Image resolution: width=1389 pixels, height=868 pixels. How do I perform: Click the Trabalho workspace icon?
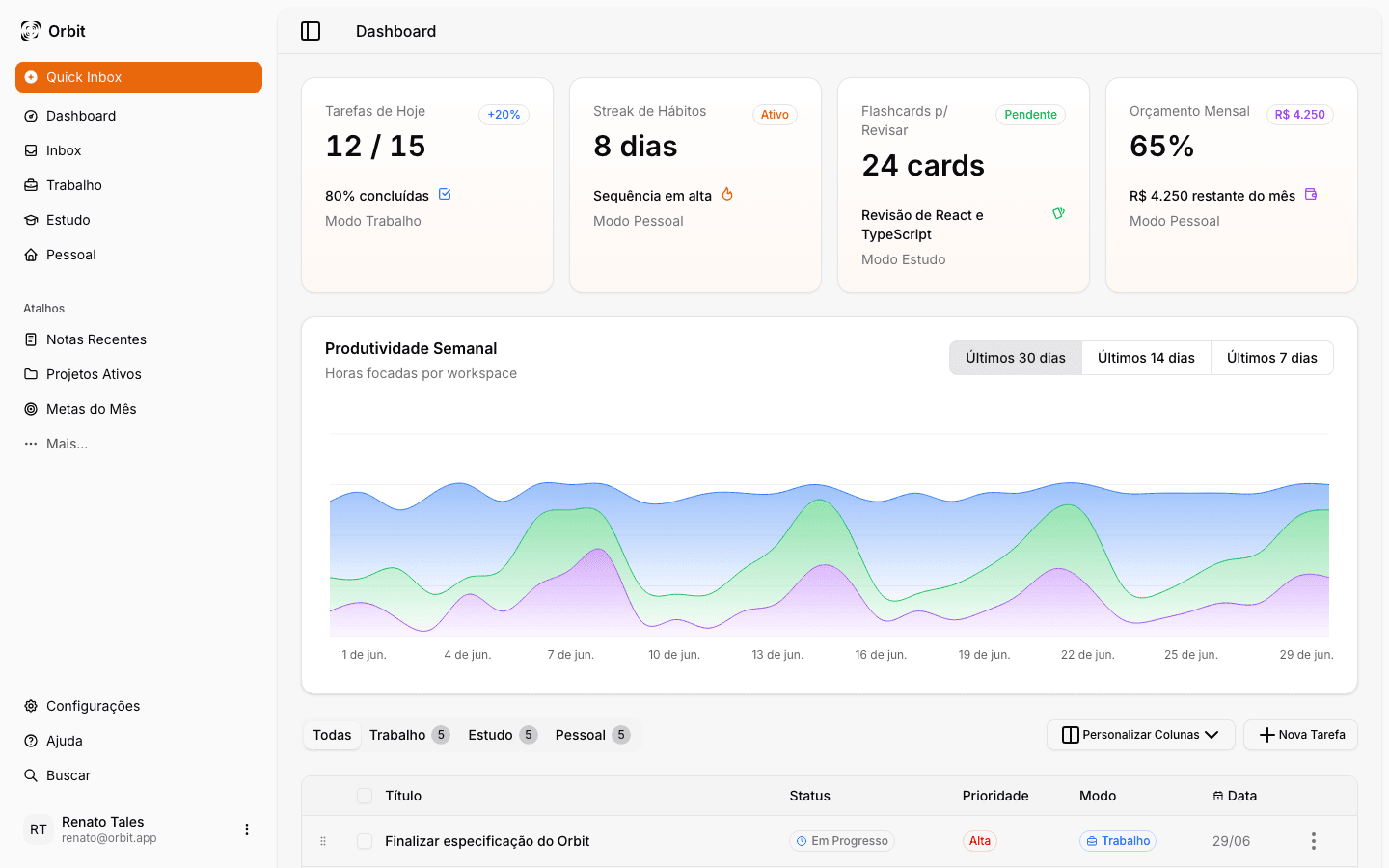32,185
